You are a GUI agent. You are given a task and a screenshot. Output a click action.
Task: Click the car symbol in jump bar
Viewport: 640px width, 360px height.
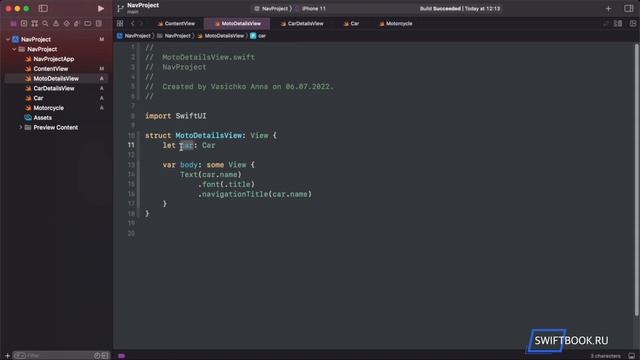tap(258, 36)
